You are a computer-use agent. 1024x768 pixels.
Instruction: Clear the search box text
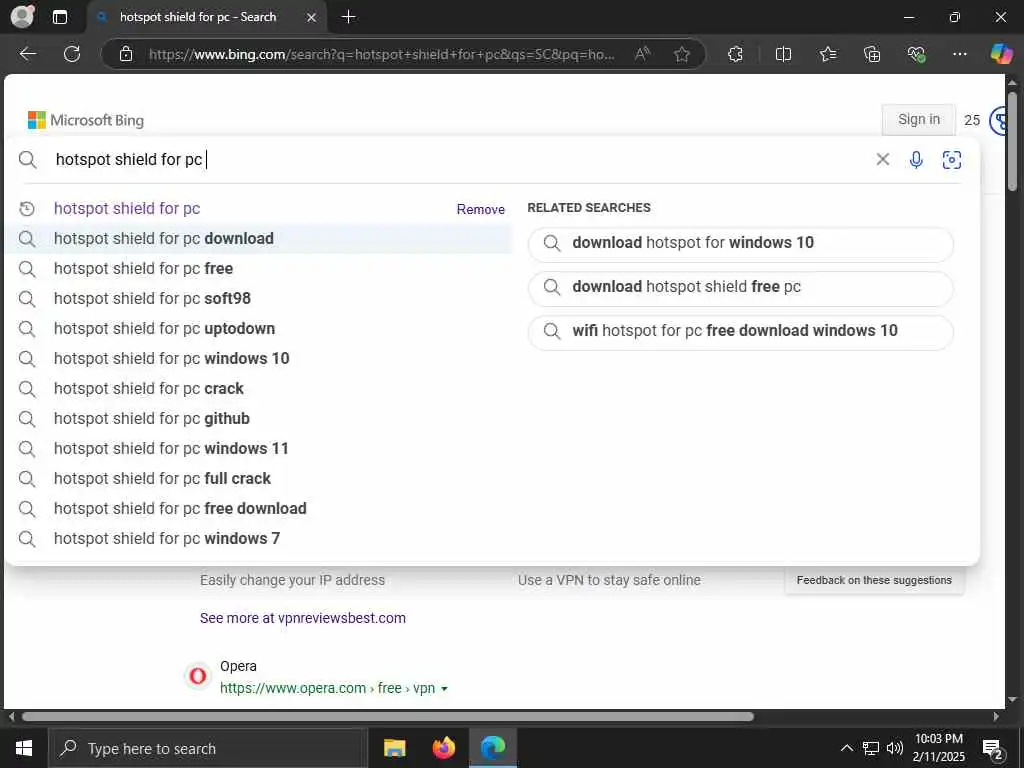tap(882, 159)
